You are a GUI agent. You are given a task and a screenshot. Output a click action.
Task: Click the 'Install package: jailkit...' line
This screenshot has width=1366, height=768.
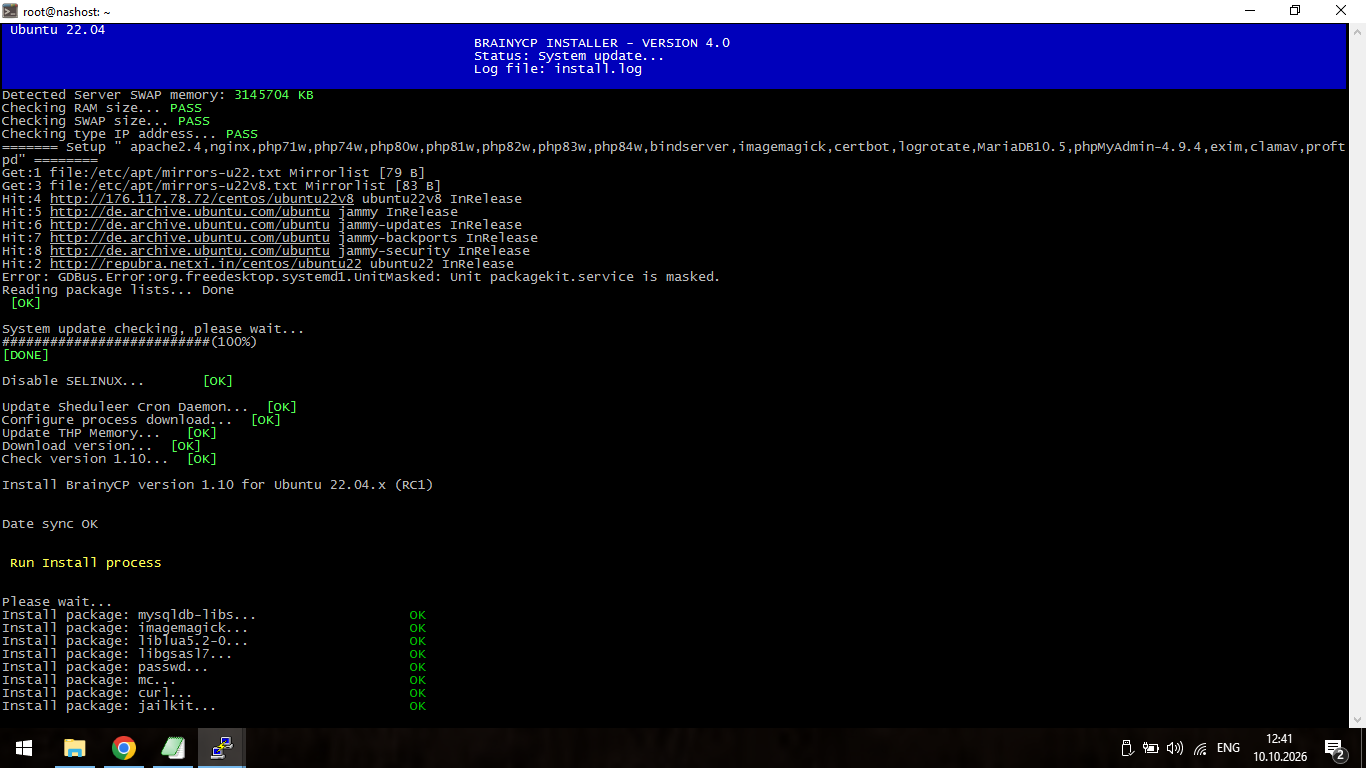[x=214, y=706]
